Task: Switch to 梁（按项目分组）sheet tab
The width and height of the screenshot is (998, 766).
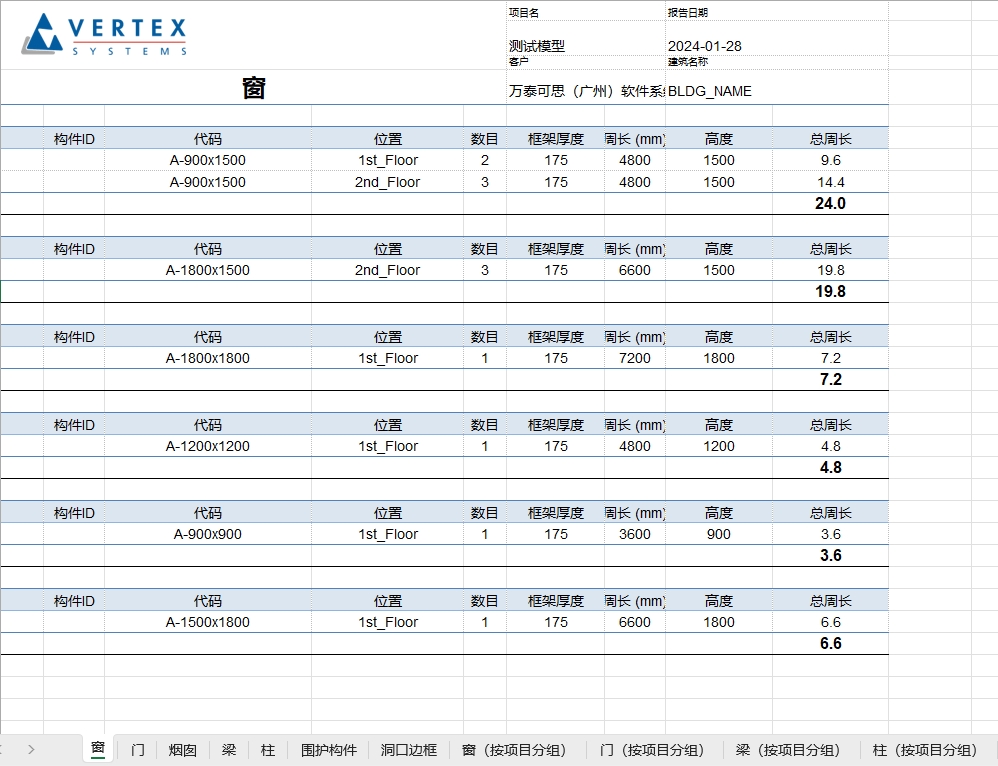Action: (787, 750)
